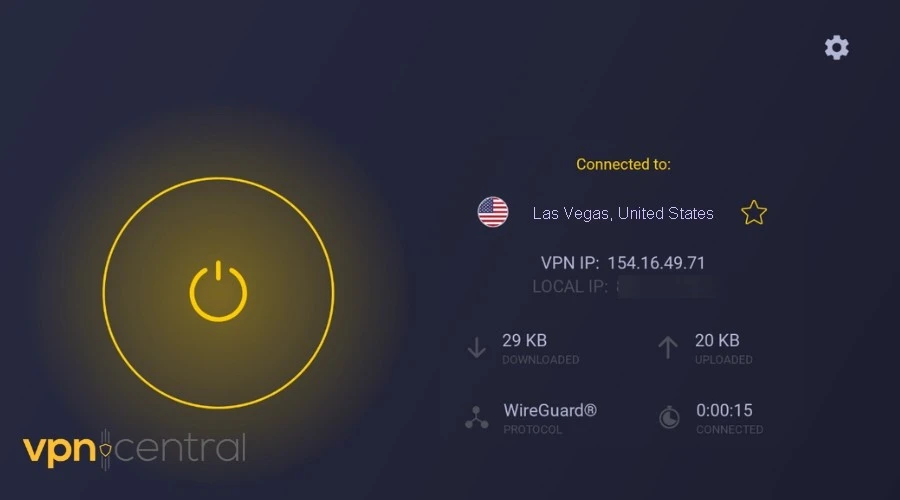Screen dimensions: 900x500
Task: Click the 0:00:15 connected time
Action: pos(724,410)
